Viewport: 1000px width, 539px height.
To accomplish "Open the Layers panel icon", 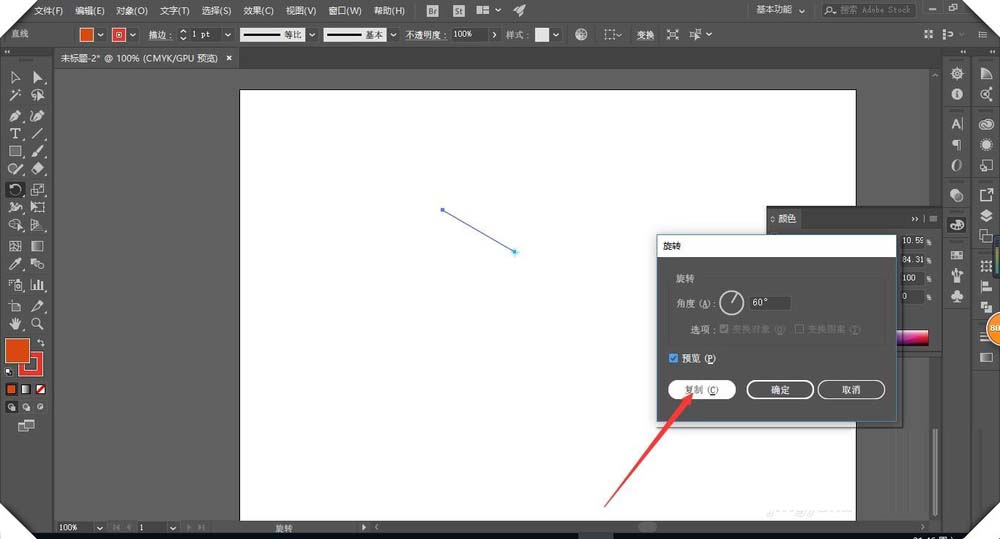I will click(986, 215).
